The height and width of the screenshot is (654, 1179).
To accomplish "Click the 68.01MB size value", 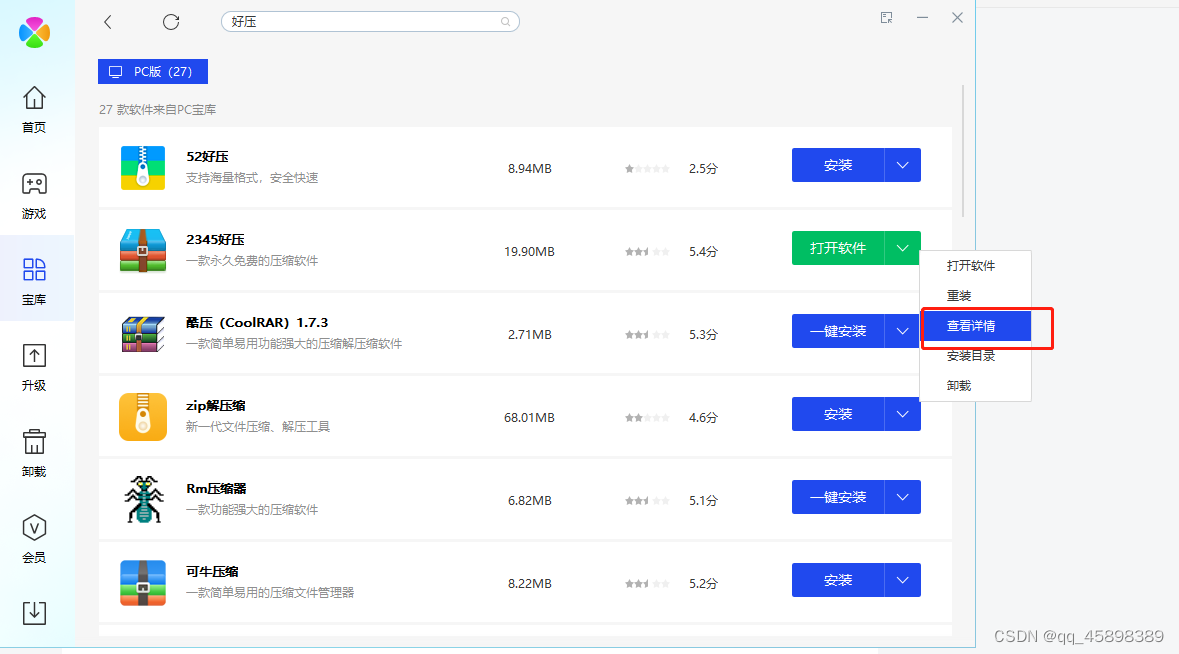I will click(529, 417).
